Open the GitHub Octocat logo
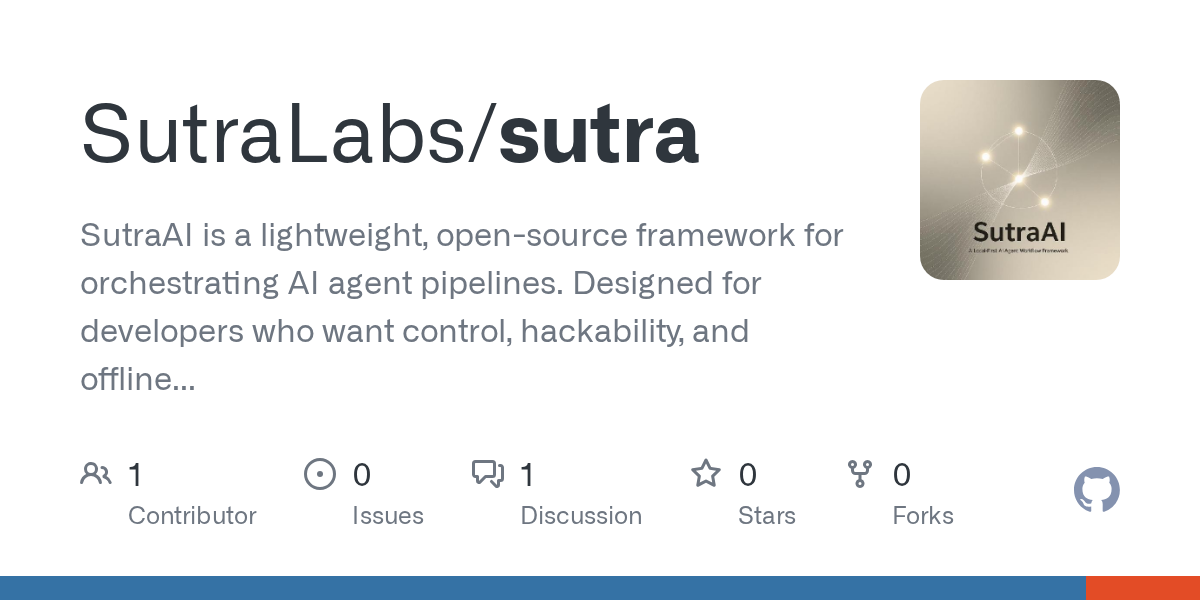 point(1096,490)
